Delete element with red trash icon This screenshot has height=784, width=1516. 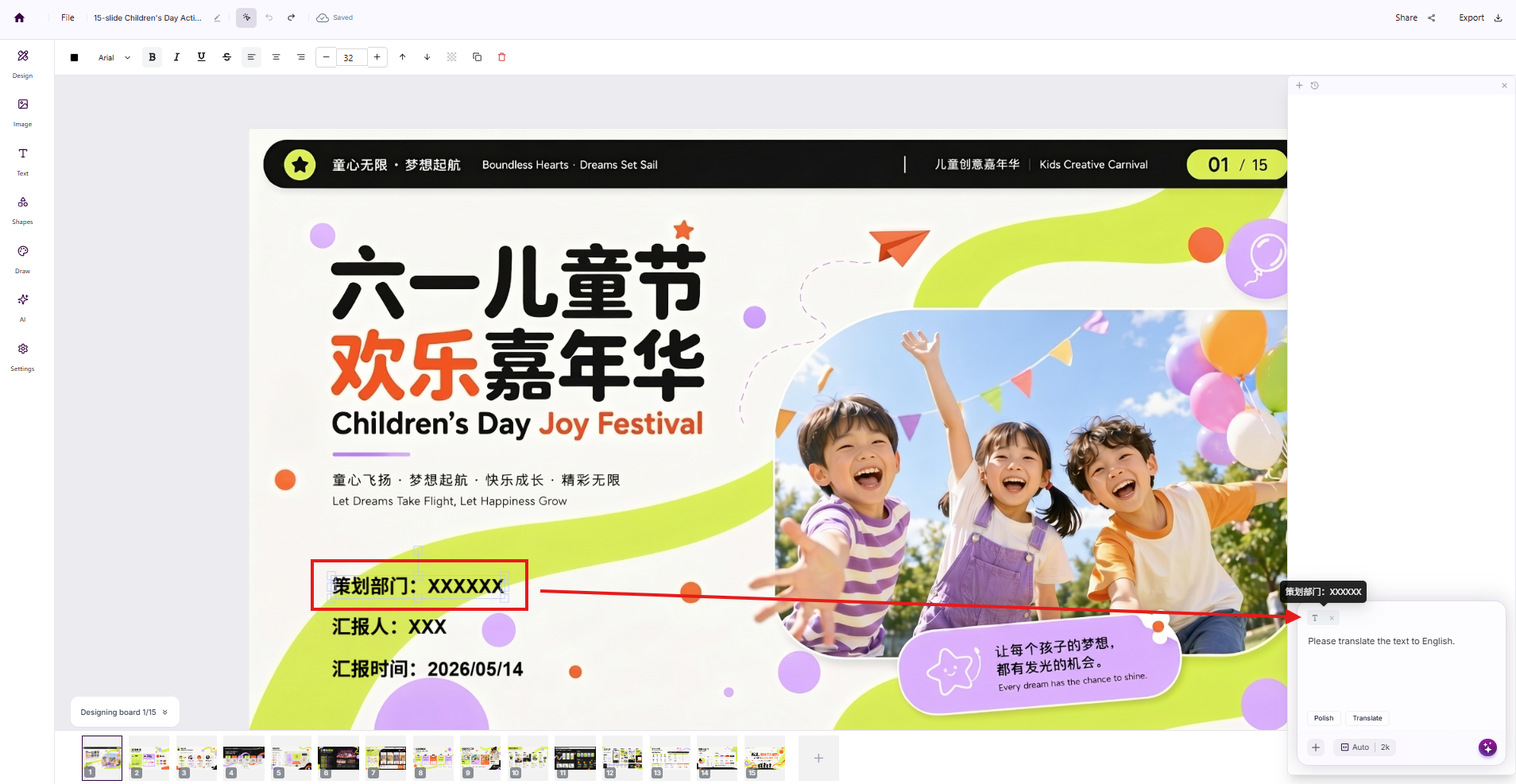coord(501,57)
